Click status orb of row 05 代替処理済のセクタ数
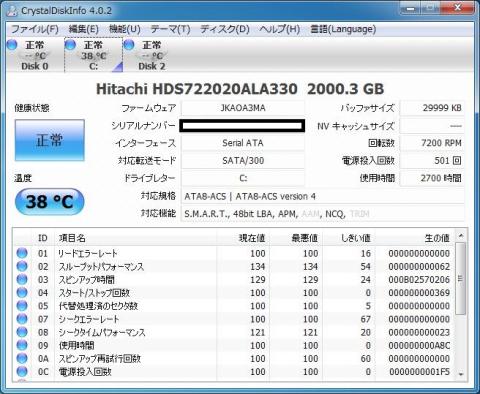This screenshot has height=394, width=480. pyautogui.click(x=22, y=305)
